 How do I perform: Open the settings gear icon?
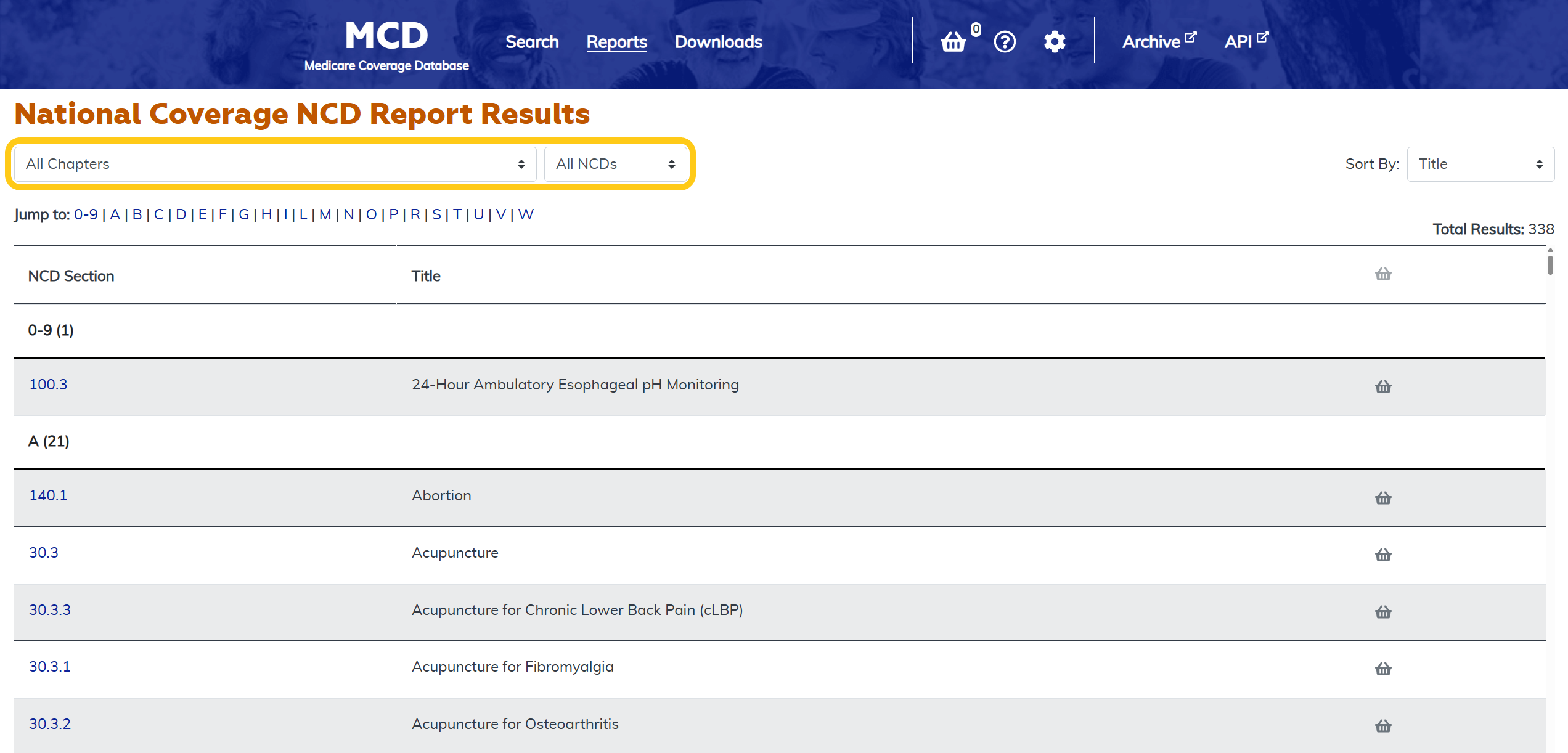1055,42
